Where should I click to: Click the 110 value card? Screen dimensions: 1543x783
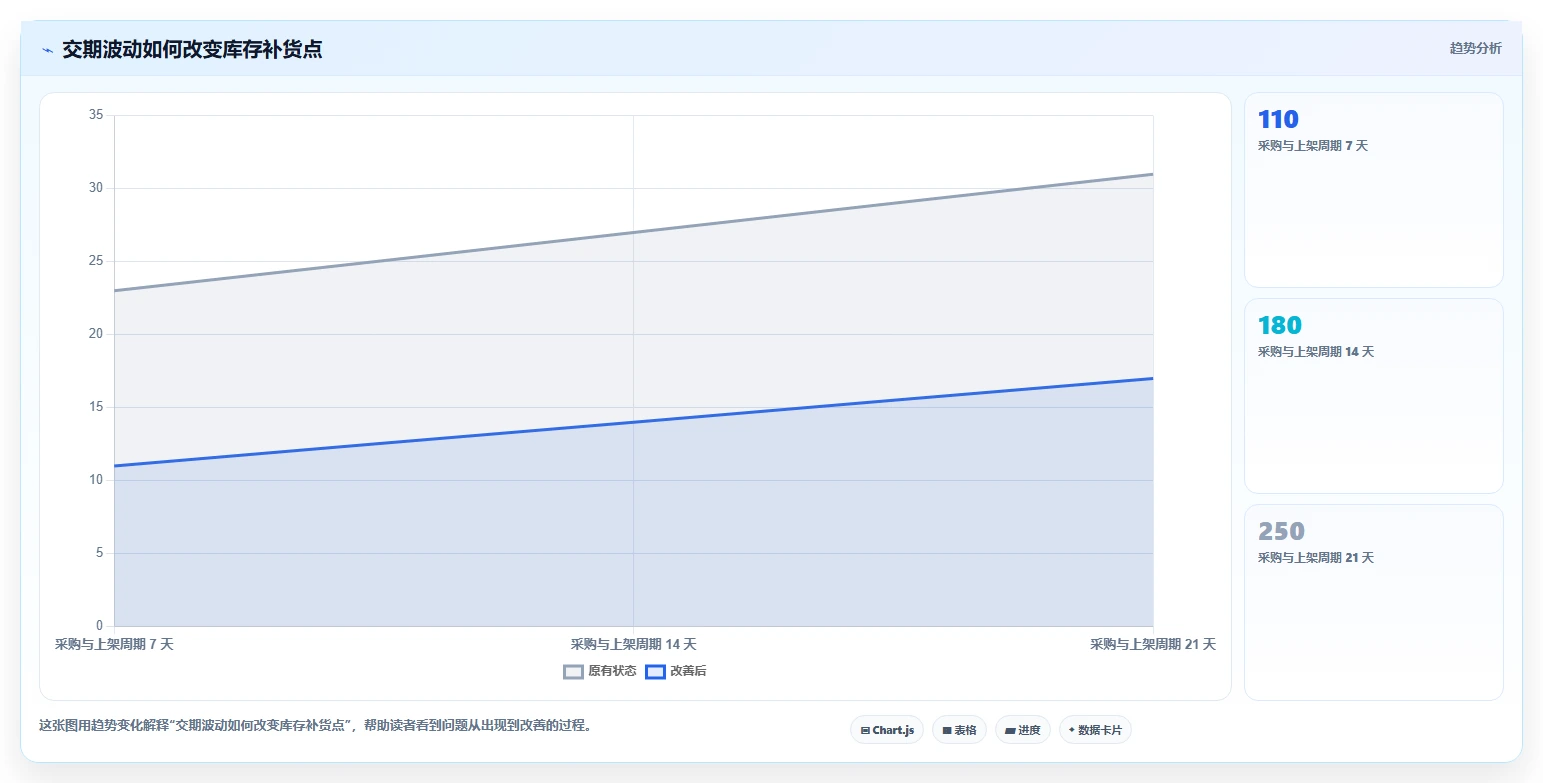point(1373,190)
